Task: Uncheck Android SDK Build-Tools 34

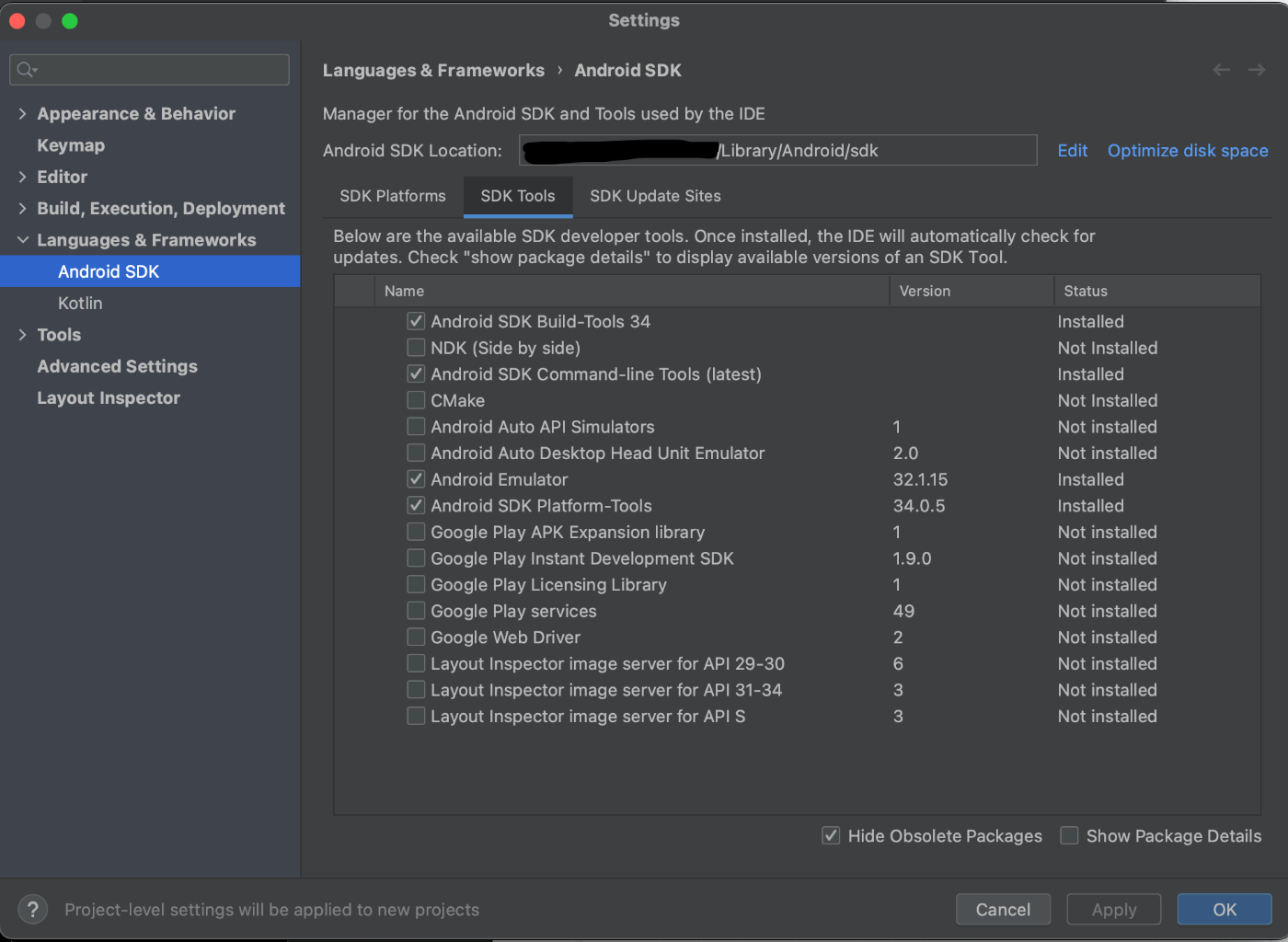Action: click(x=416, y=321)
